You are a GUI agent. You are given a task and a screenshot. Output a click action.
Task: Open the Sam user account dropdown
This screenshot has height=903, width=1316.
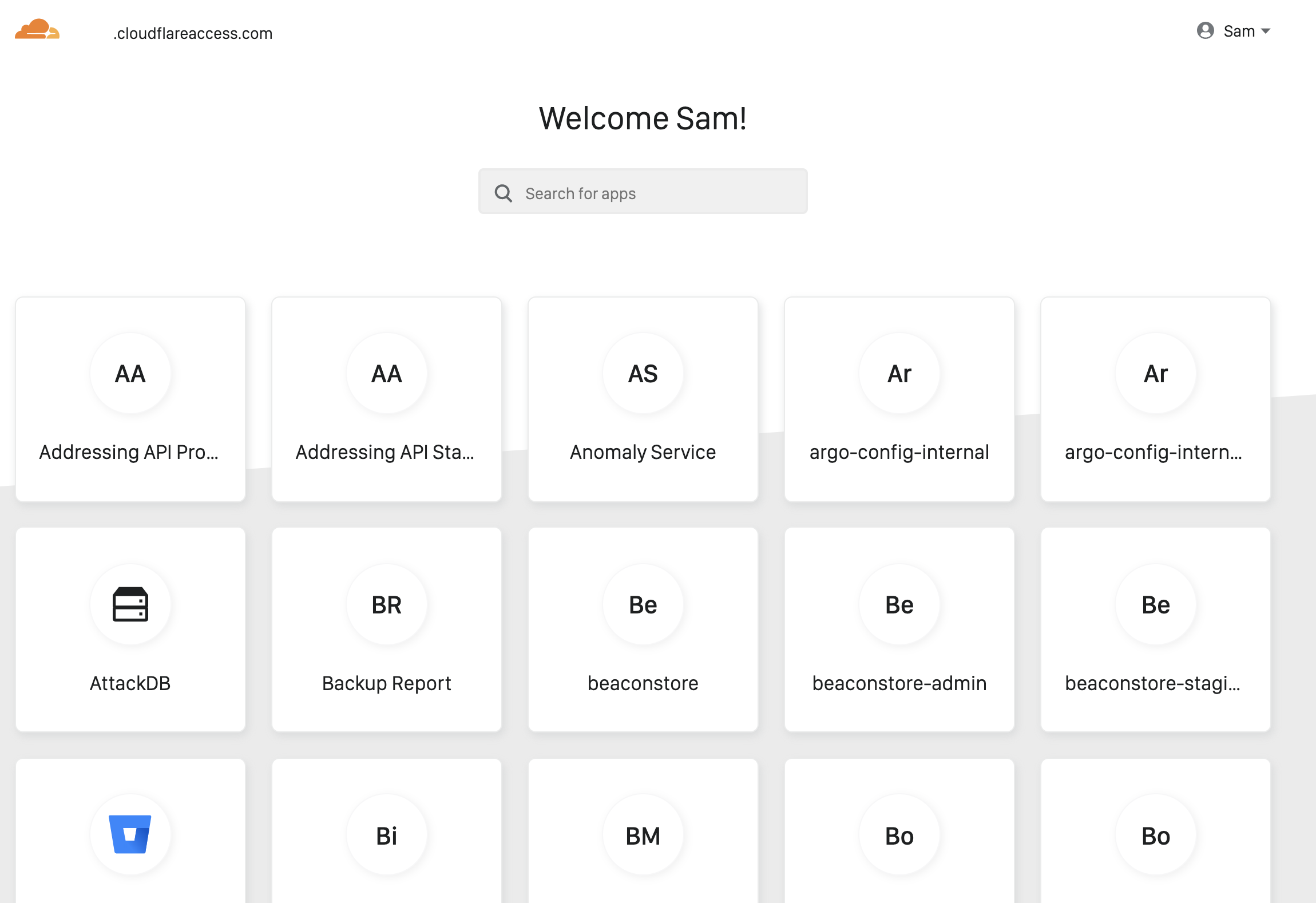tap(1234, 31)
